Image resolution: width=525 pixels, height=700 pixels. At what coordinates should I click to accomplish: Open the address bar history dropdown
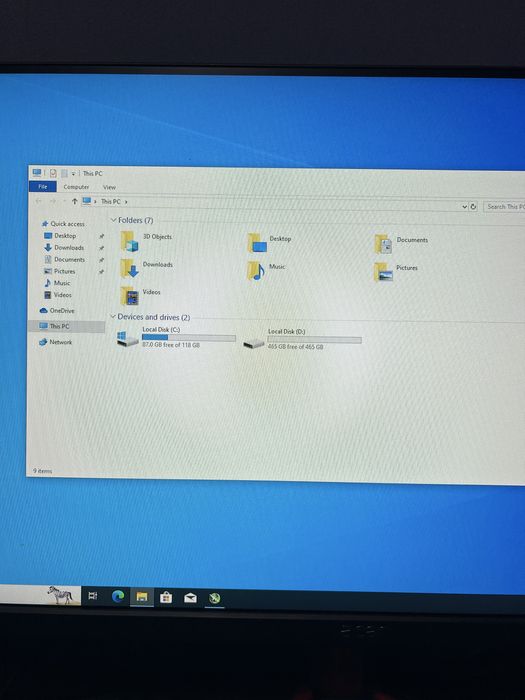point(465,207)
